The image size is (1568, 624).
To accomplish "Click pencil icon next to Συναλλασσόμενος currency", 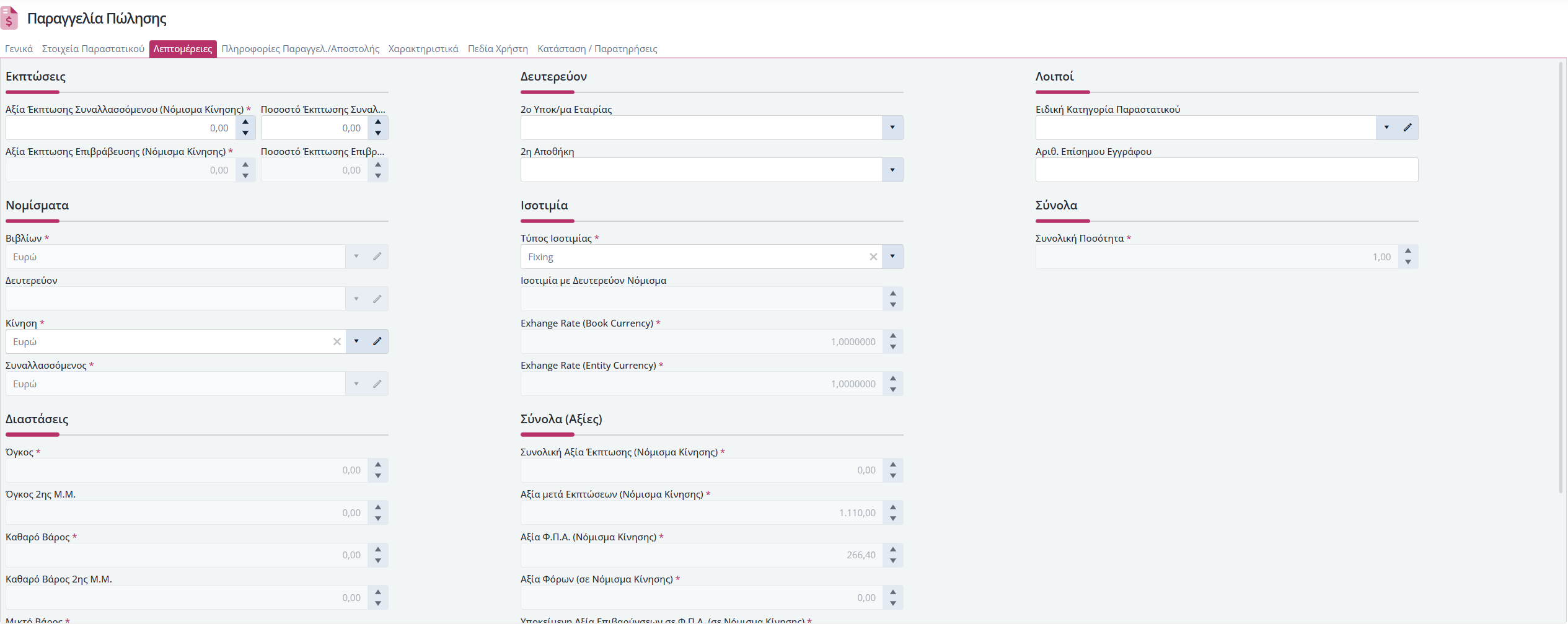I will coord(377,384).
